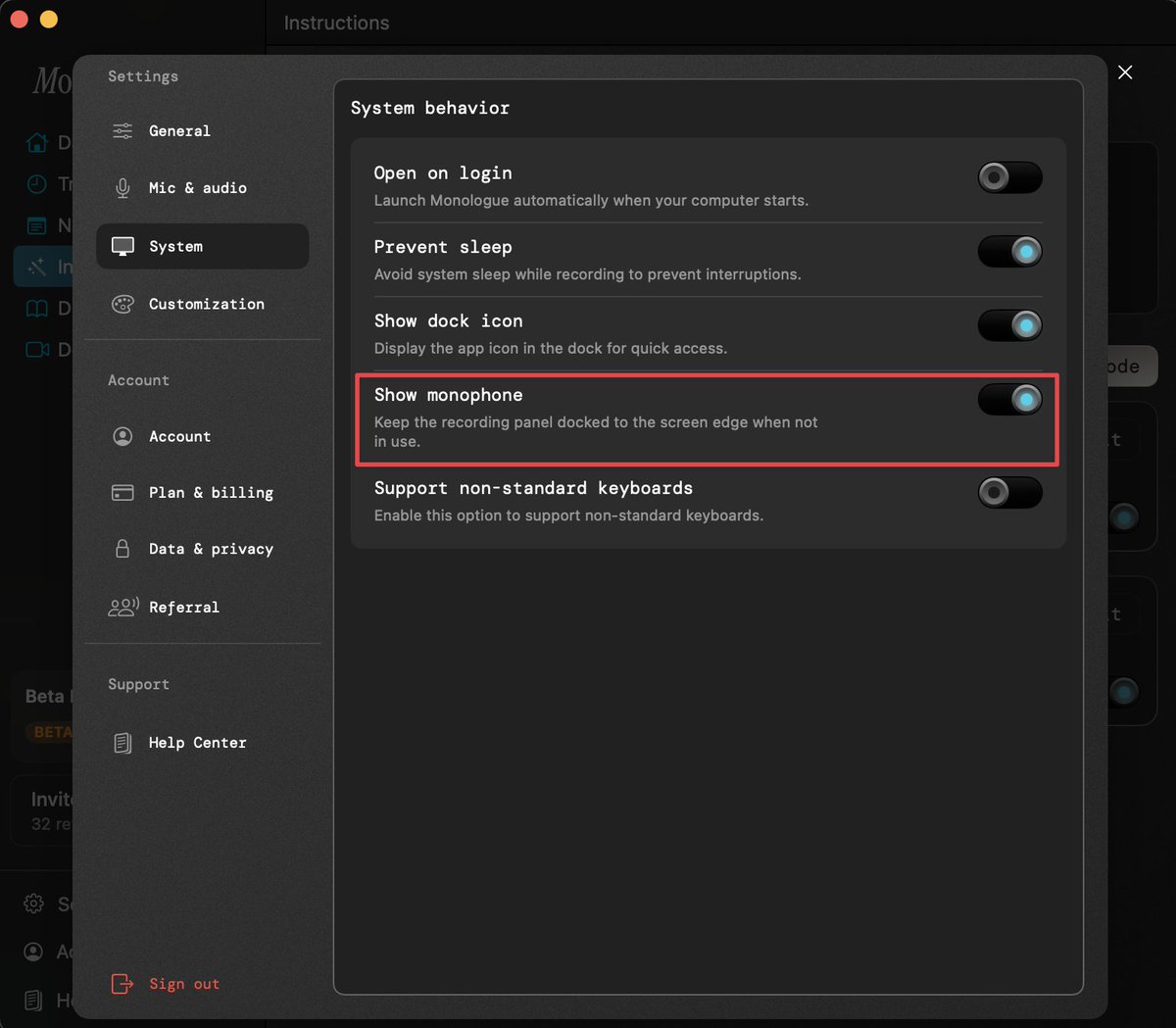
Task: Open the Referral section
Action: click(202, 607)
